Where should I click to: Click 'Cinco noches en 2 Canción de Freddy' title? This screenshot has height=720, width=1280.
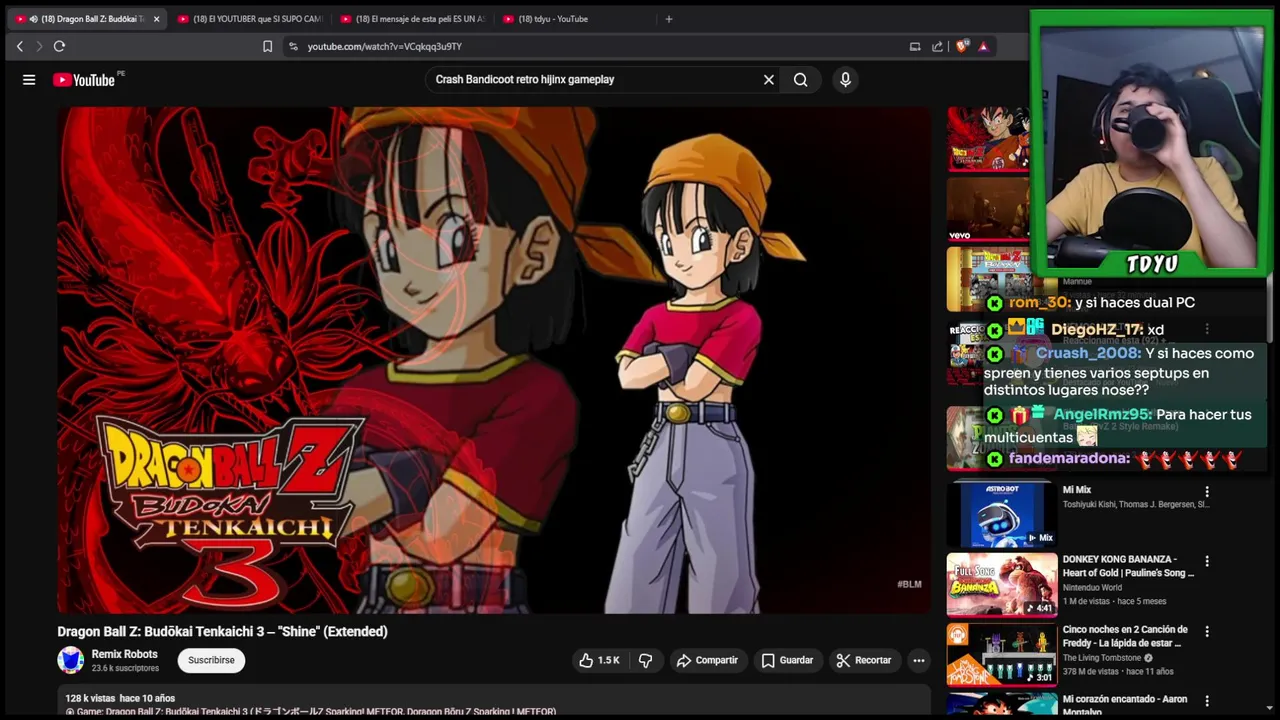pyautogui.click(x=1125, y=636)
